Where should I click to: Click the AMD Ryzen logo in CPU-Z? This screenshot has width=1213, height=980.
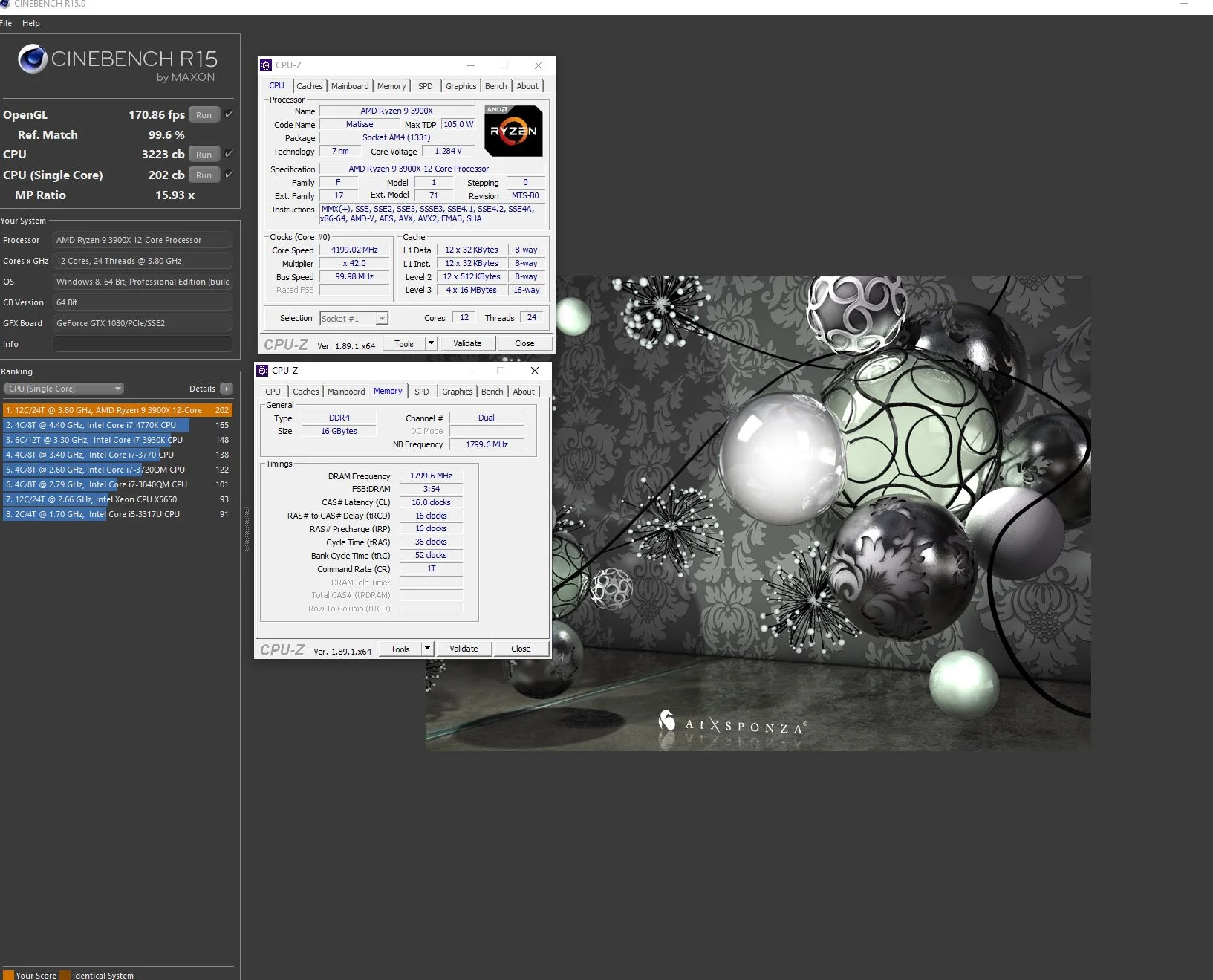[x=513, y=131]
